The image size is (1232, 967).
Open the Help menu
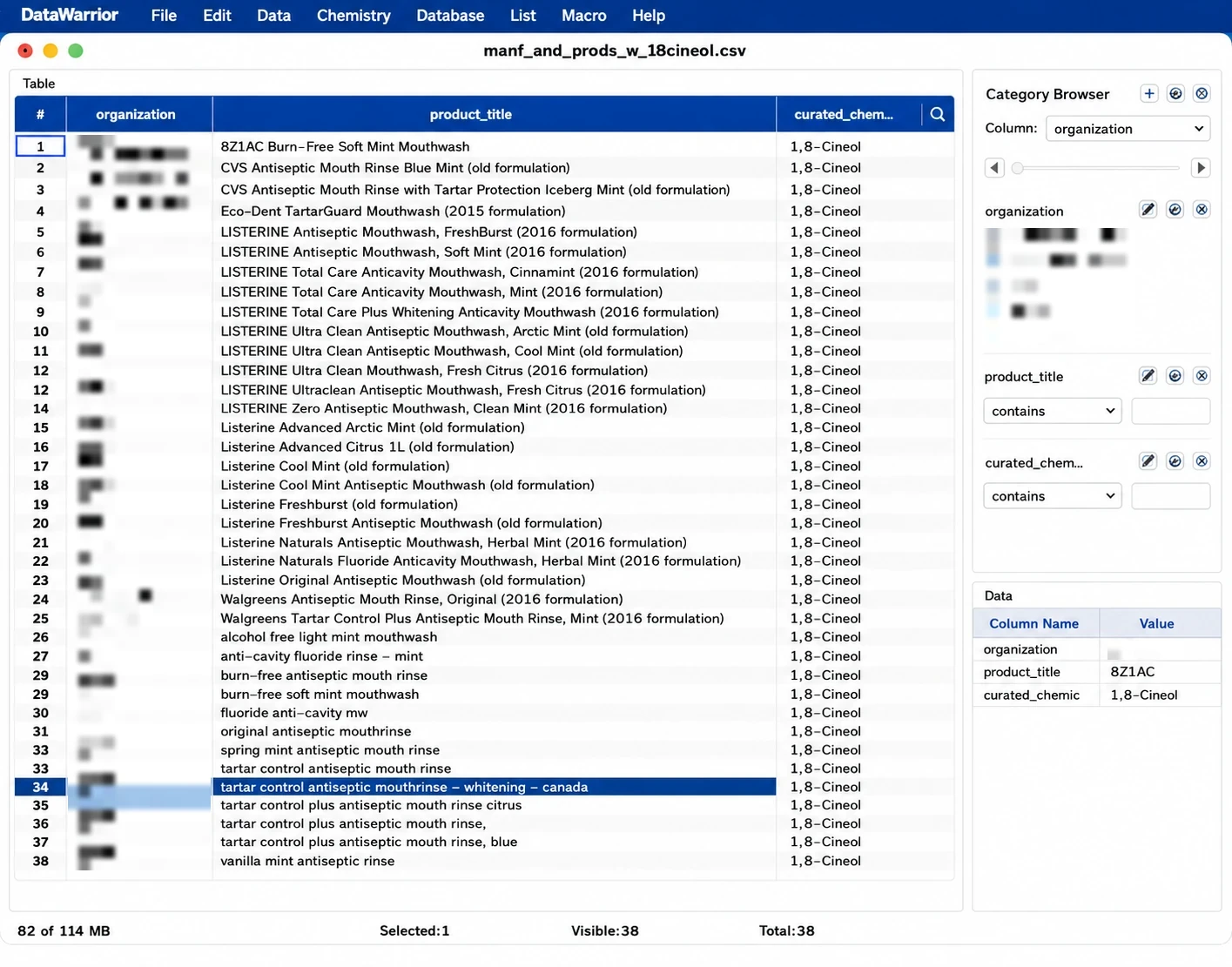[x=649, y=16]
